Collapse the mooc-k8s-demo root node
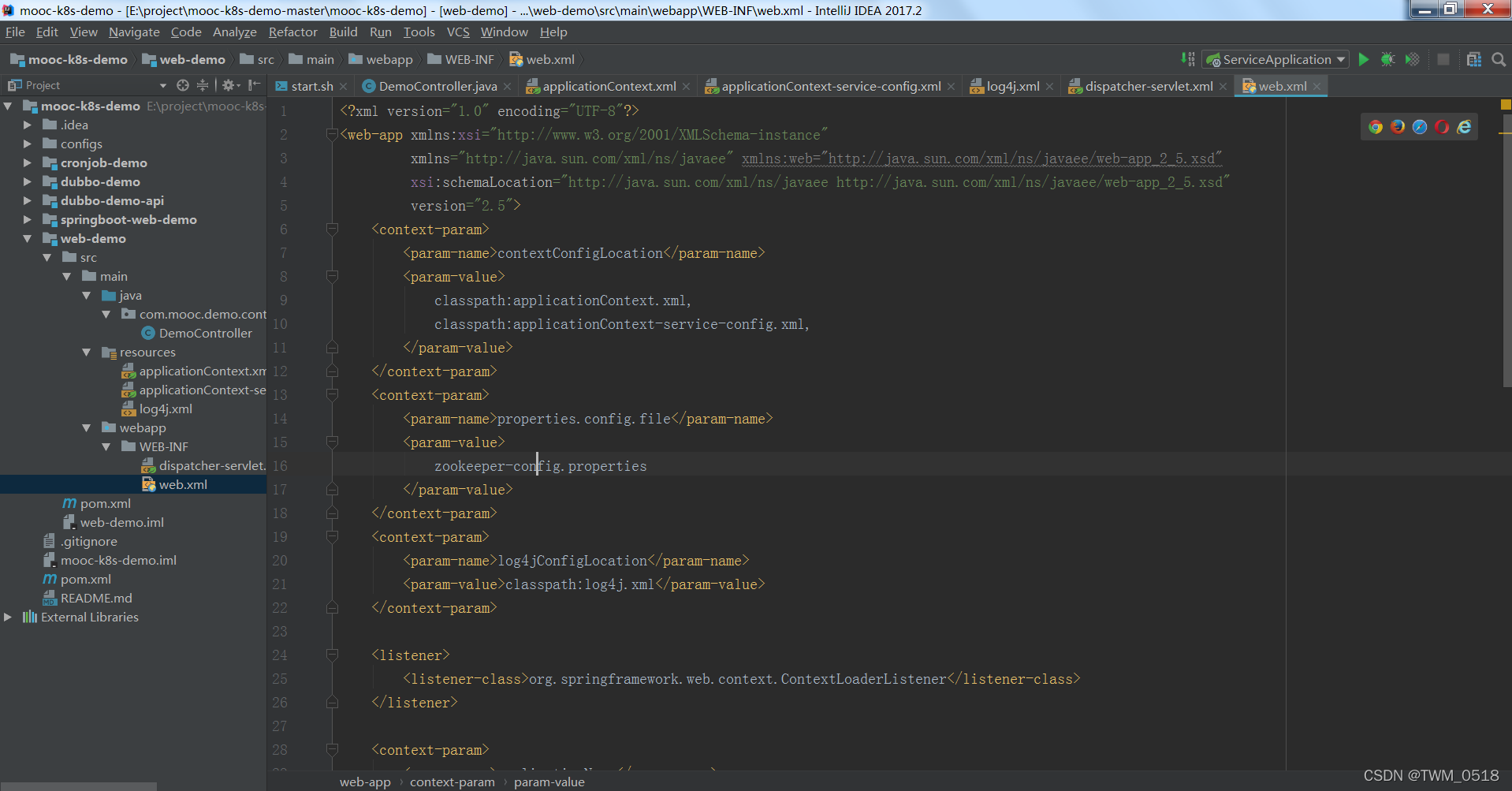The width and height of the screenshot is (1512, 791). coord(8,106)
